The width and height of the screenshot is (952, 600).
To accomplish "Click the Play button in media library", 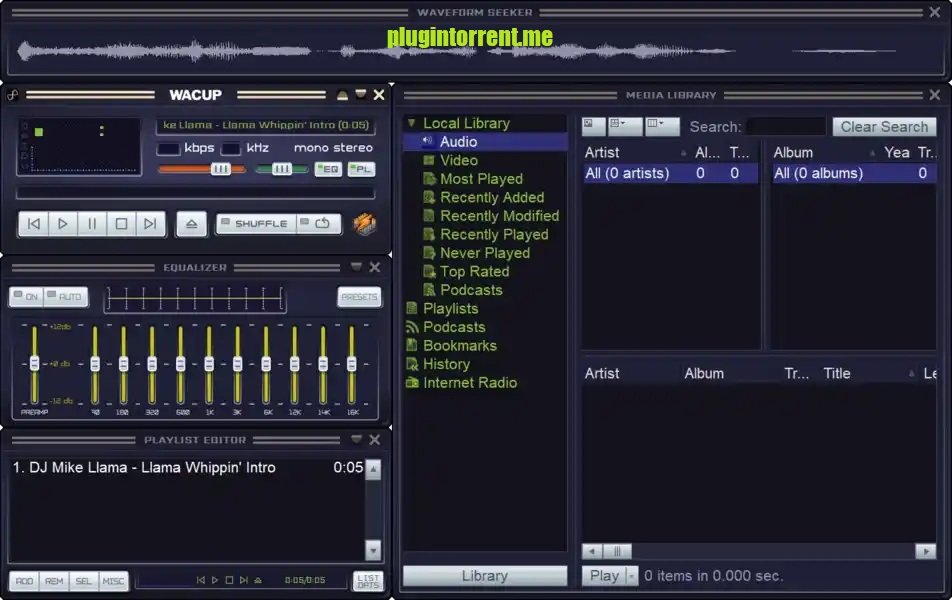I will click(x=604, y=576).
